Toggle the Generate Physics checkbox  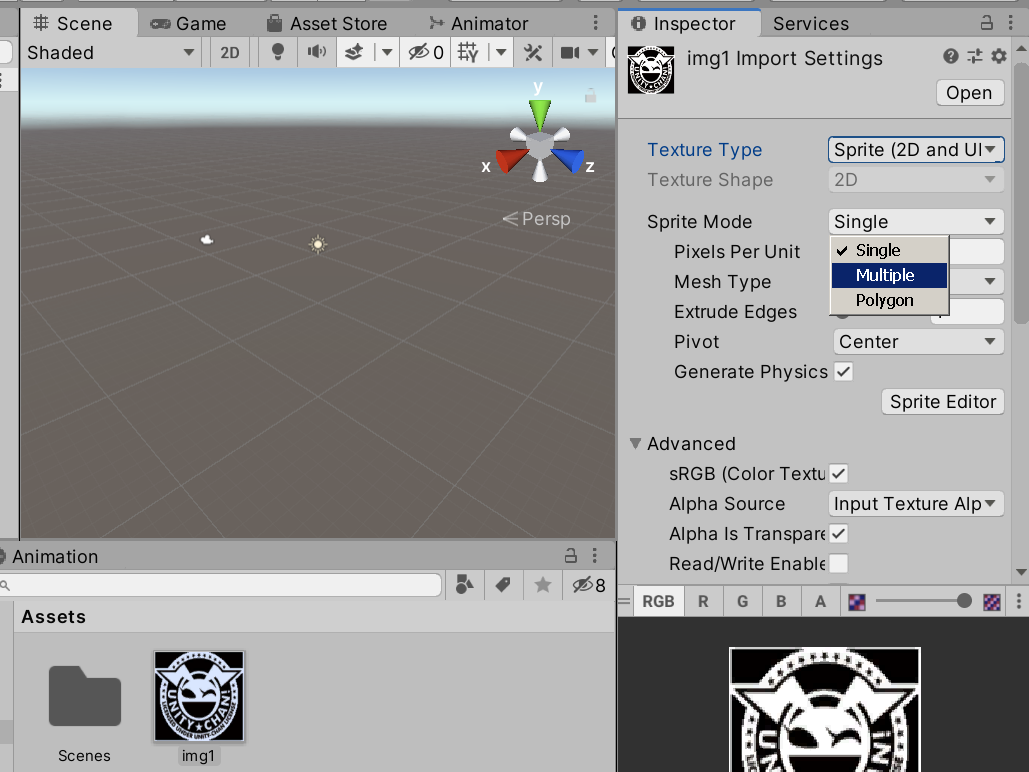[x=843, y=372]
